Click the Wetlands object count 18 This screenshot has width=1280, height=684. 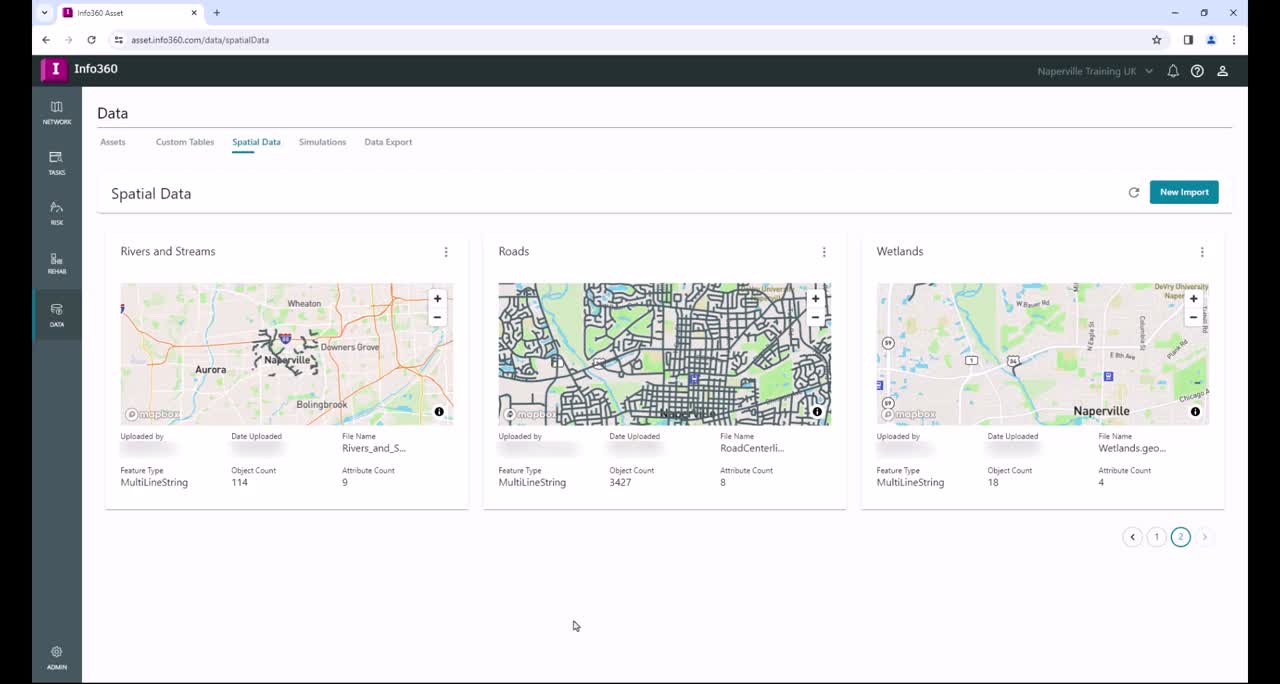pos(993,483)
